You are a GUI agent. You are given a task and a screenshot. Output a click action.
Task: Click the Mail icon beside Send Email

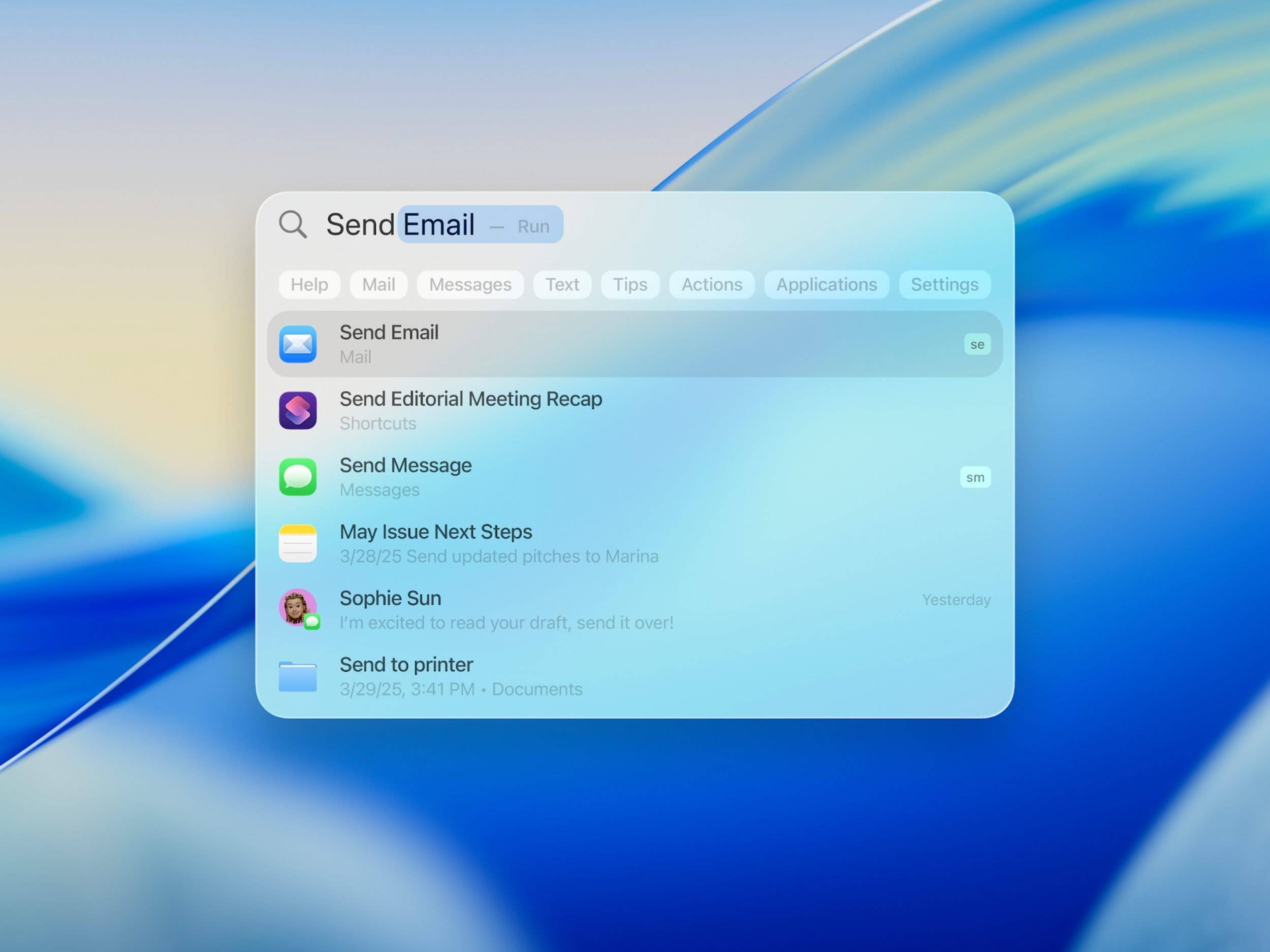coord(298,343)
